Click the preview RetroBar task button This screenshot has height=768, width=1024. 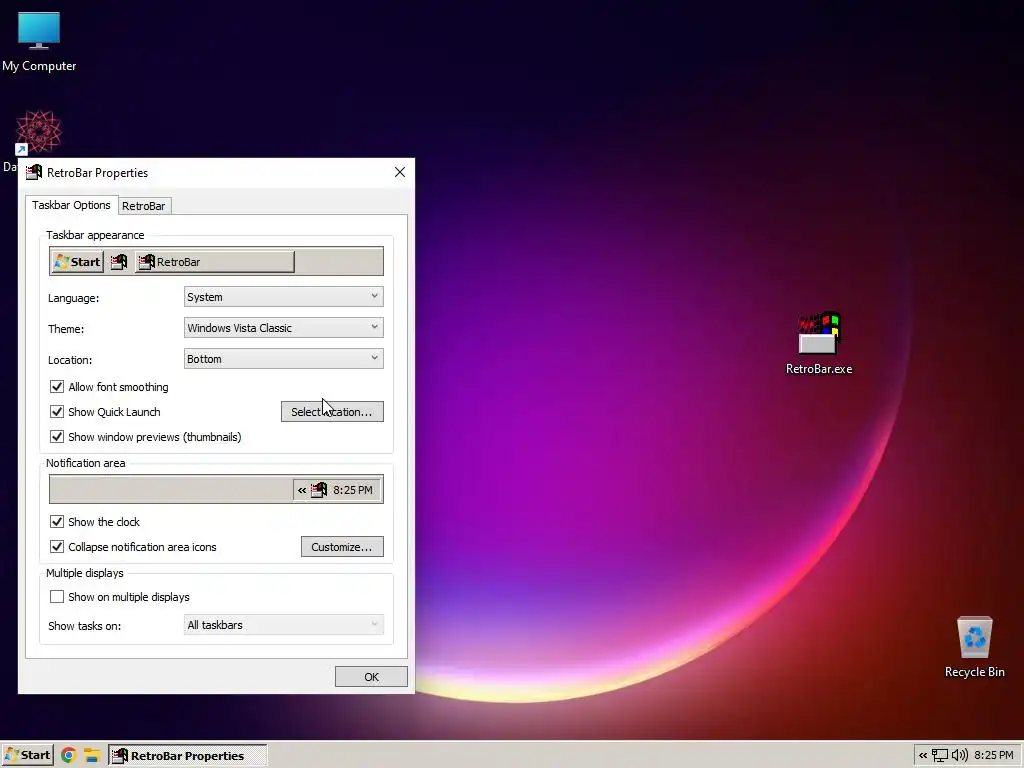(x=215, y=262)
